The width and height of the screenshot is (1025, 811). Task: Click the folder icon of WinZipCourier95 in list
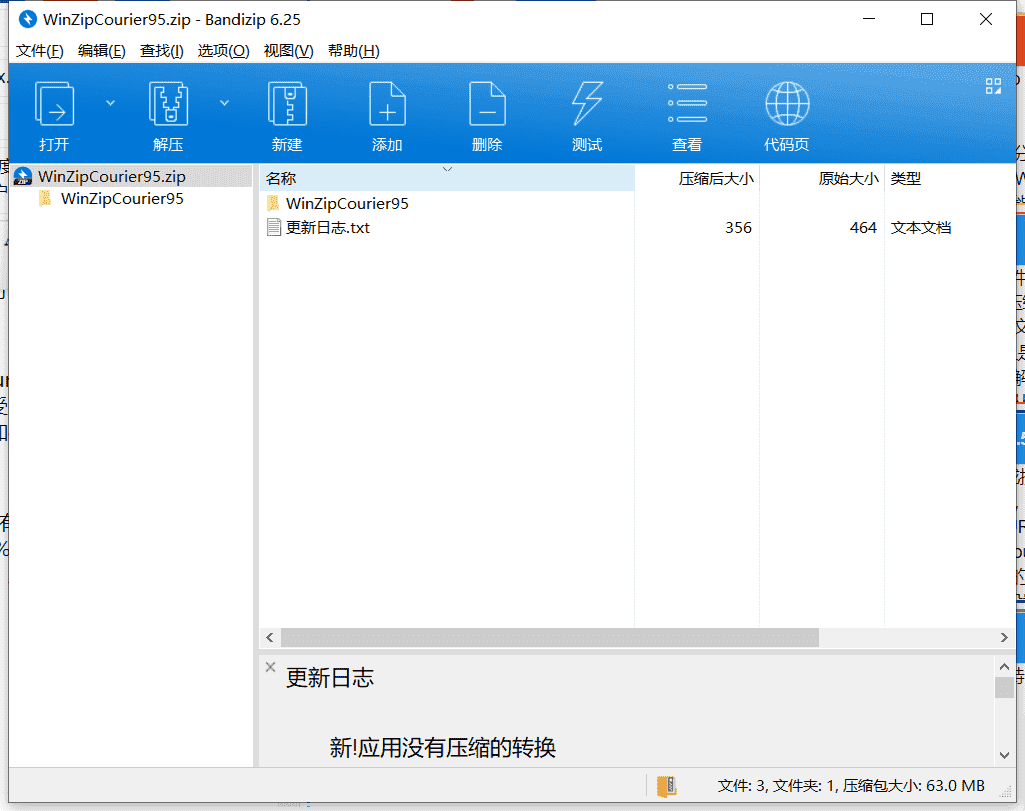[x=273, y=203]
